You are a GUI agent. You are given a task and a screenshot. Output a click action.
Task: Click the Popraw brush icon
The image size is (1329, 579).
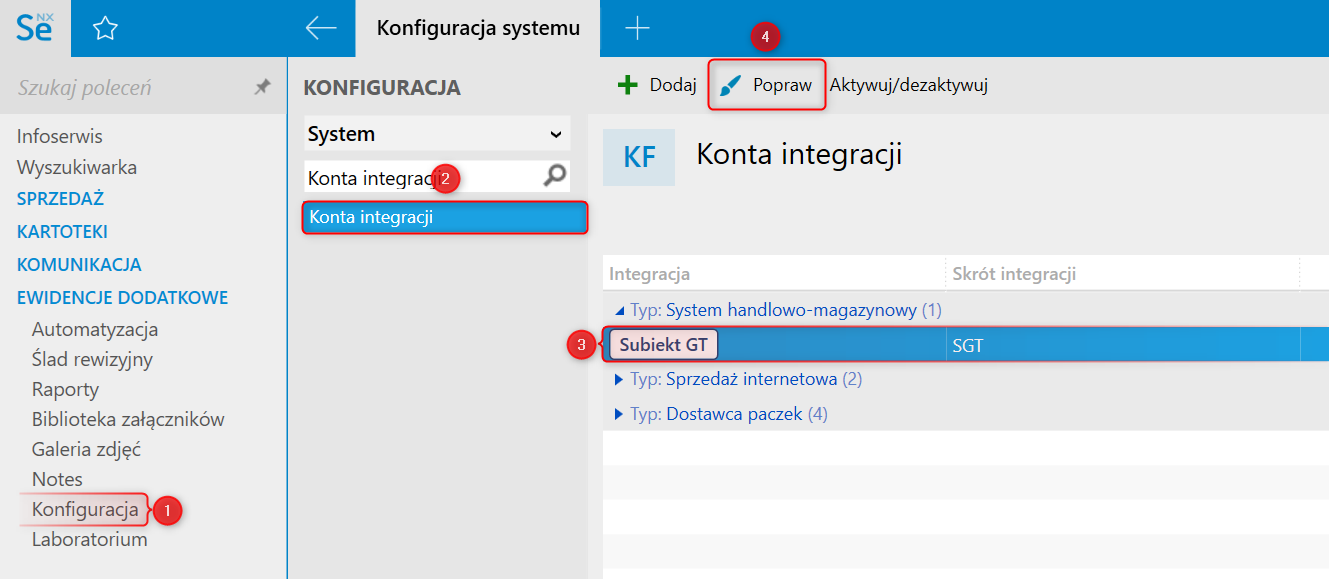coord(733,86)
